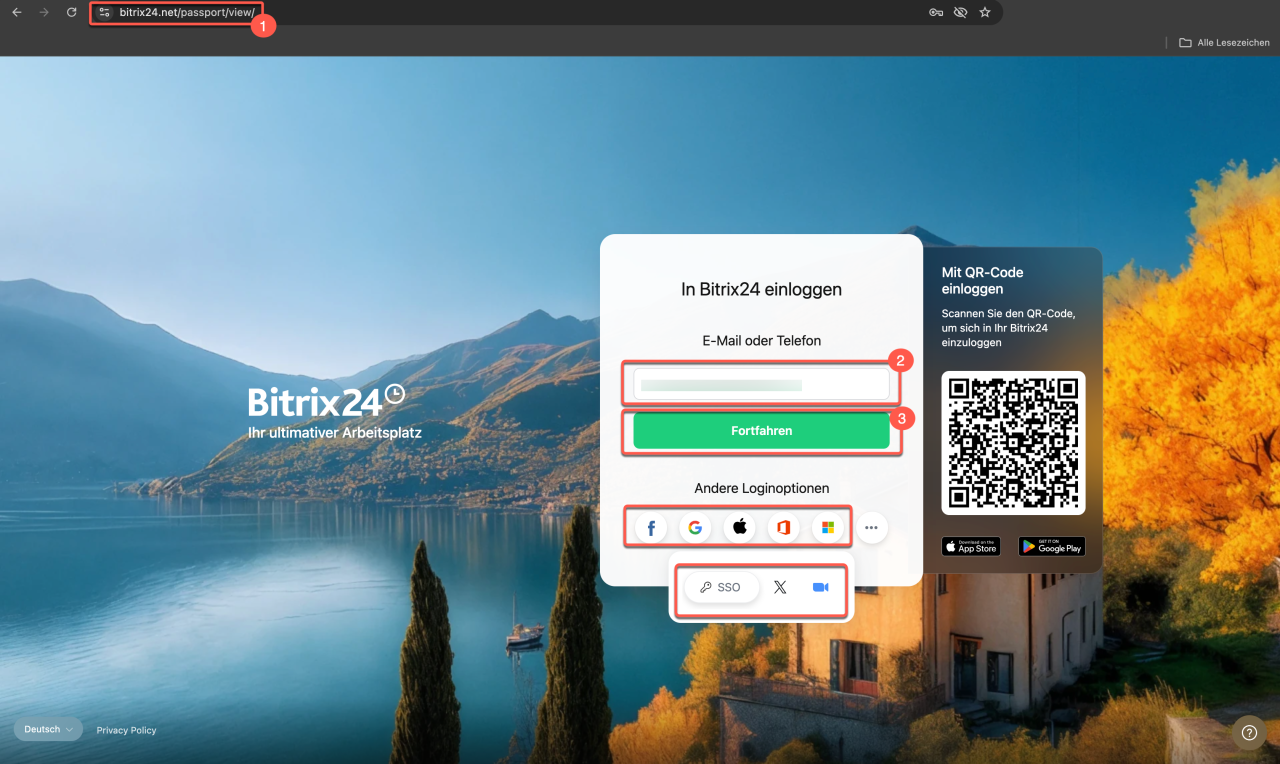Log in with Google

pos(695,527)
